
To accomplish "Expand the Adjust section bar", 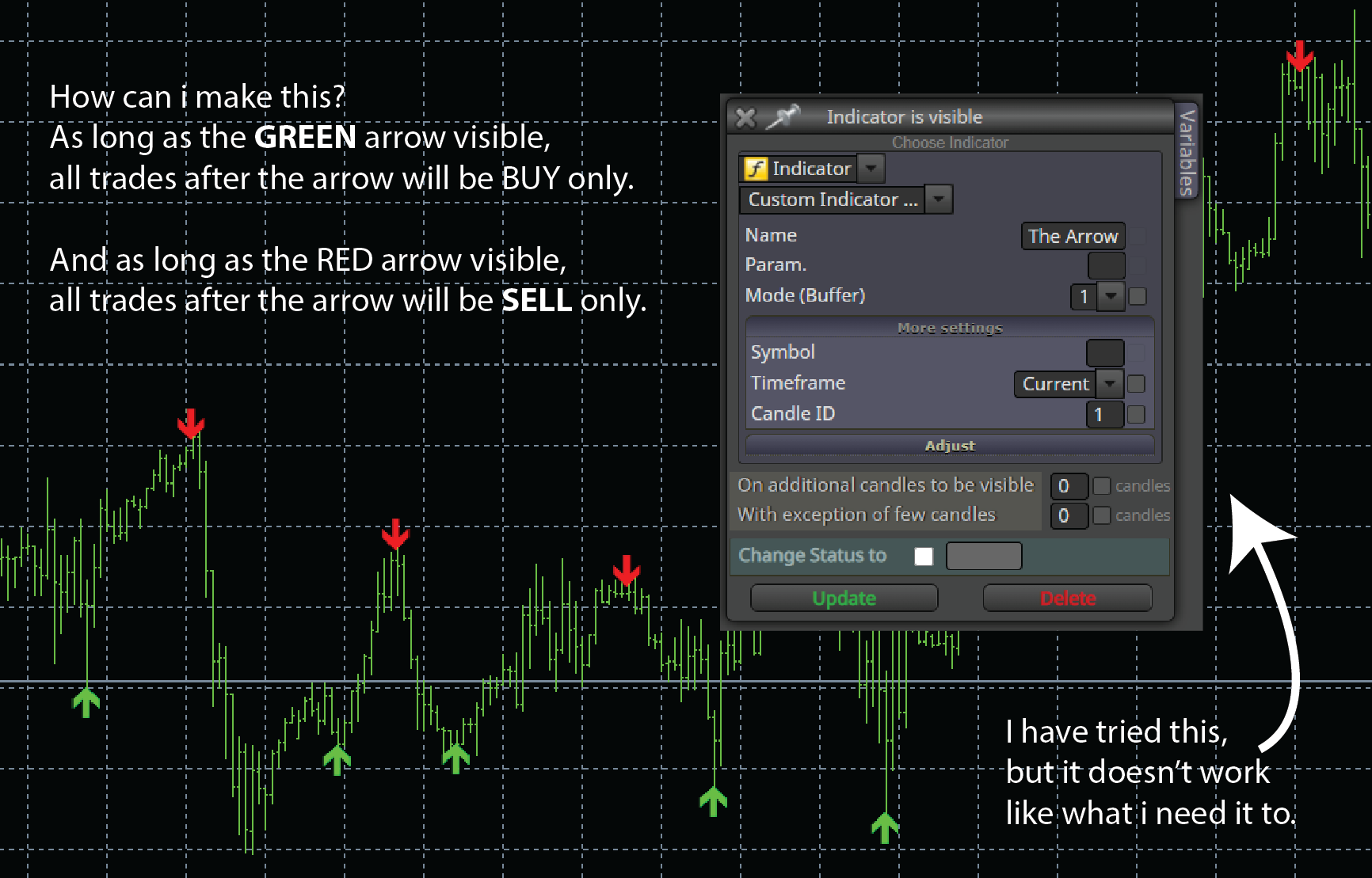I will point(950,446).
